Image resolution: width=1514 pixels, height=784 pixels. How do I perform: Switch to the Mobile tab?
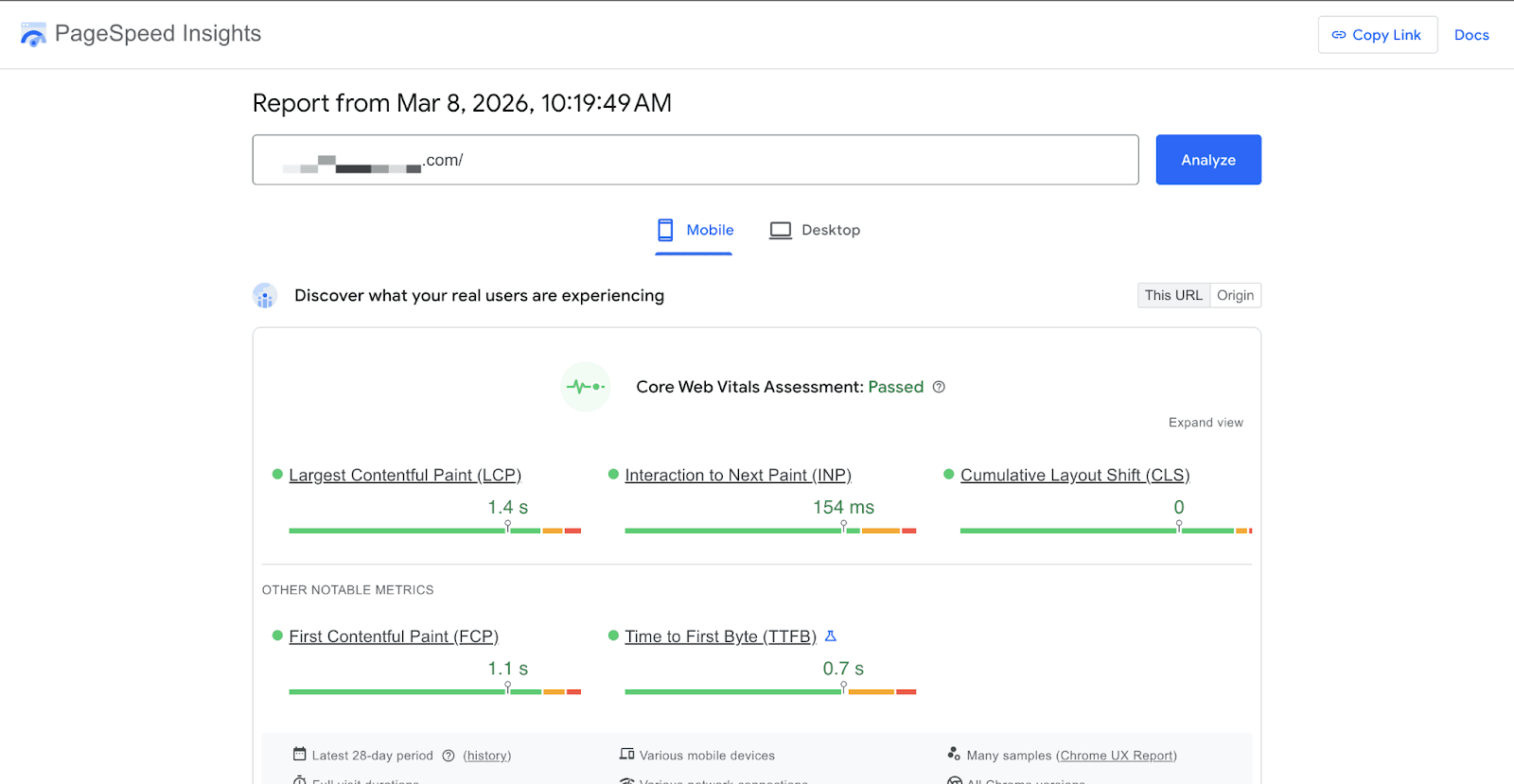click(x=695, y=230)
